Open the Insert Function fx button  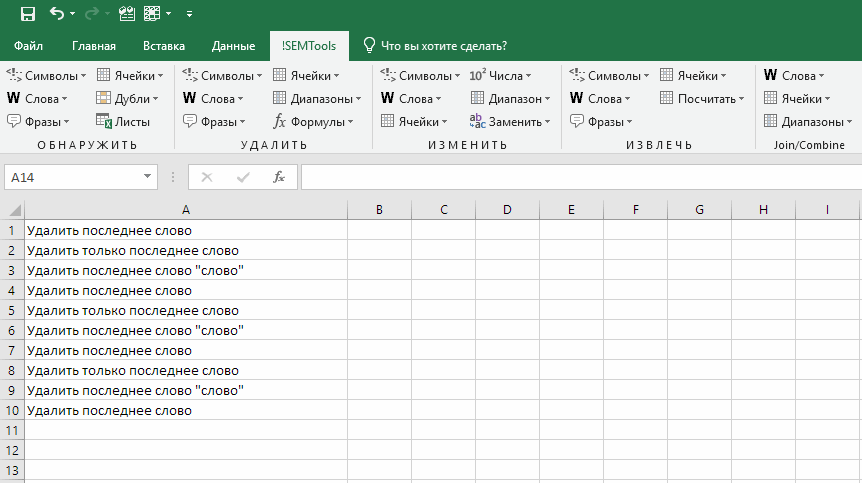(x=279, y=177)
